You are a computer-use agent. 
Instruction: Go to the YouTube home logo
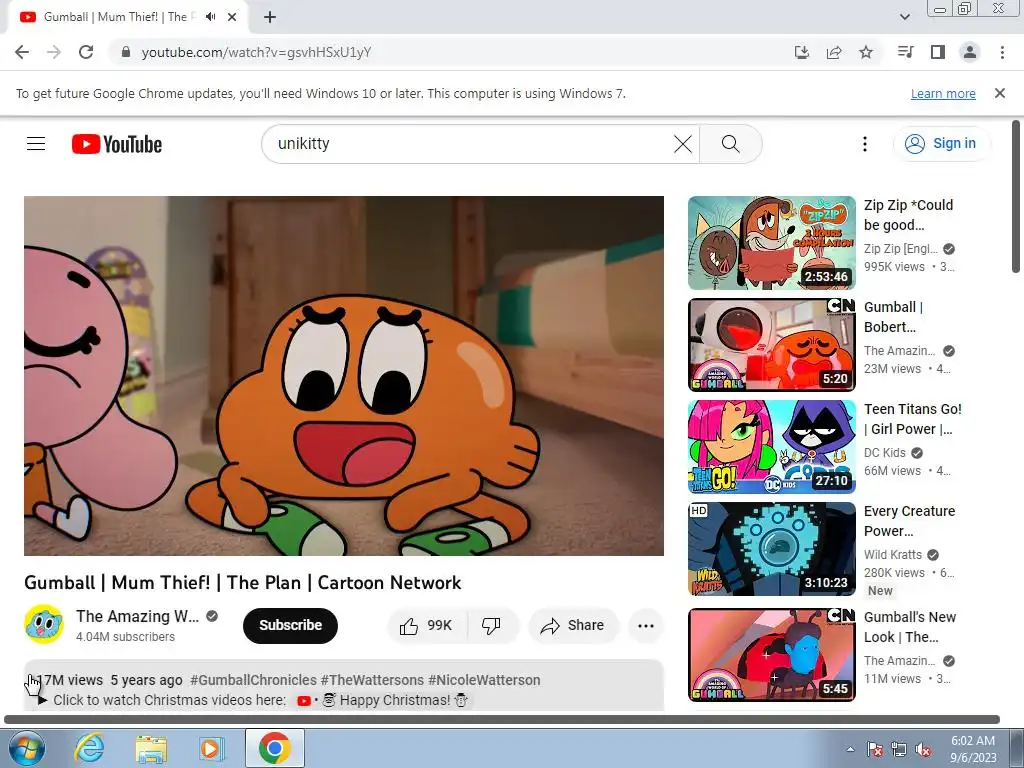(x=117, y=144)
